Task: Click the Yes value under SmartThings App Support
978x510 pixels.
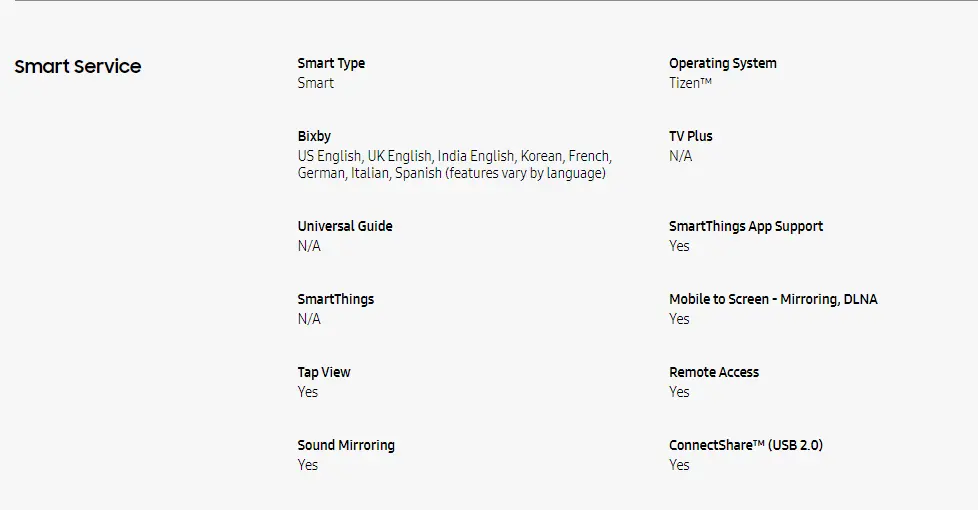Action: 679,246
